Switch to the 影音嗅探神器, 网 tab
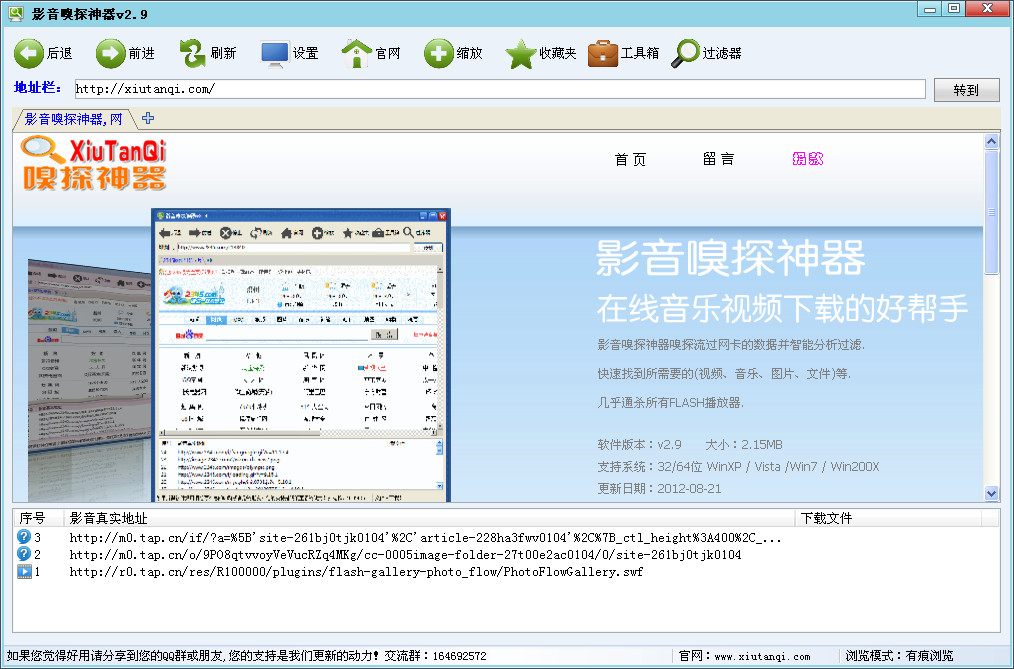The height and width of the screenshot is (669, 1014). [x=74, y=119]
